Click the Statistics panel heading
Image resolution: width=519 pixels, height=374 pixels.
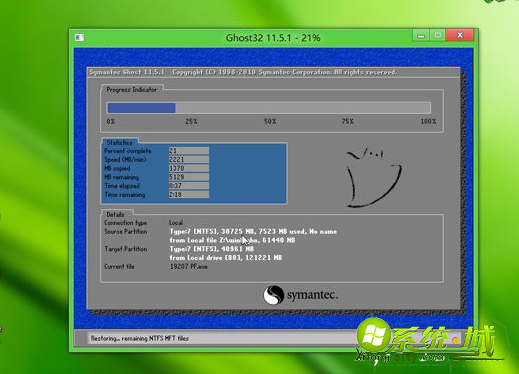(x=119, y=143)
